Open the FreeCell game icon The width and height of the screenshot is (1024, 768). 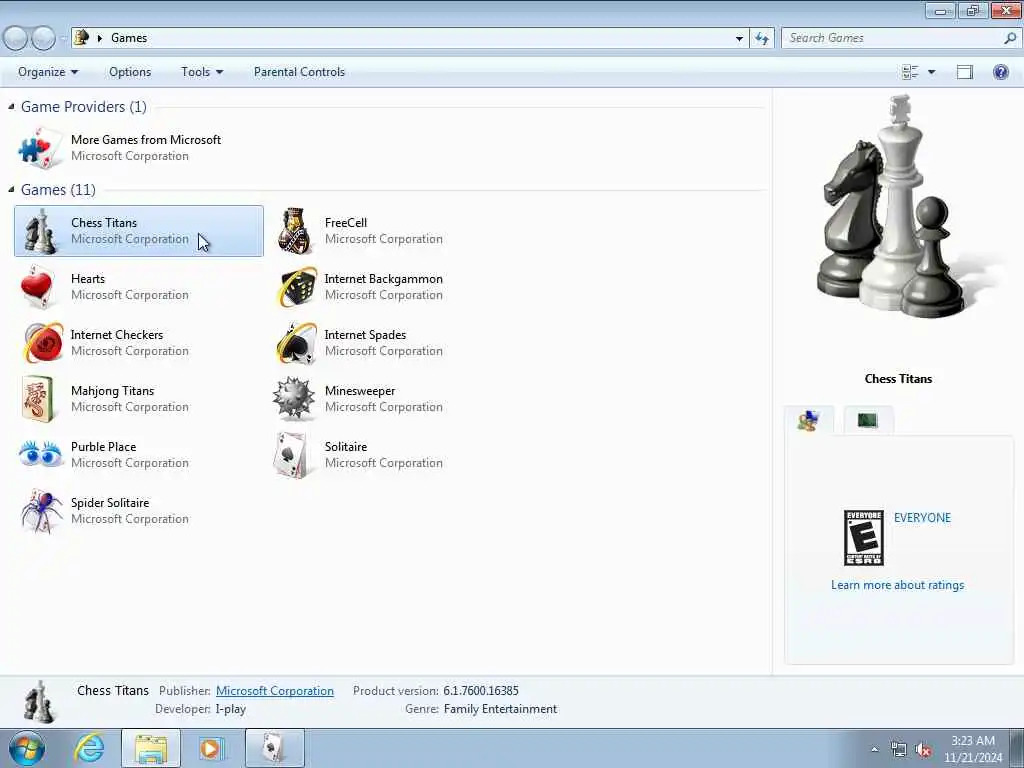pos(295,231)
